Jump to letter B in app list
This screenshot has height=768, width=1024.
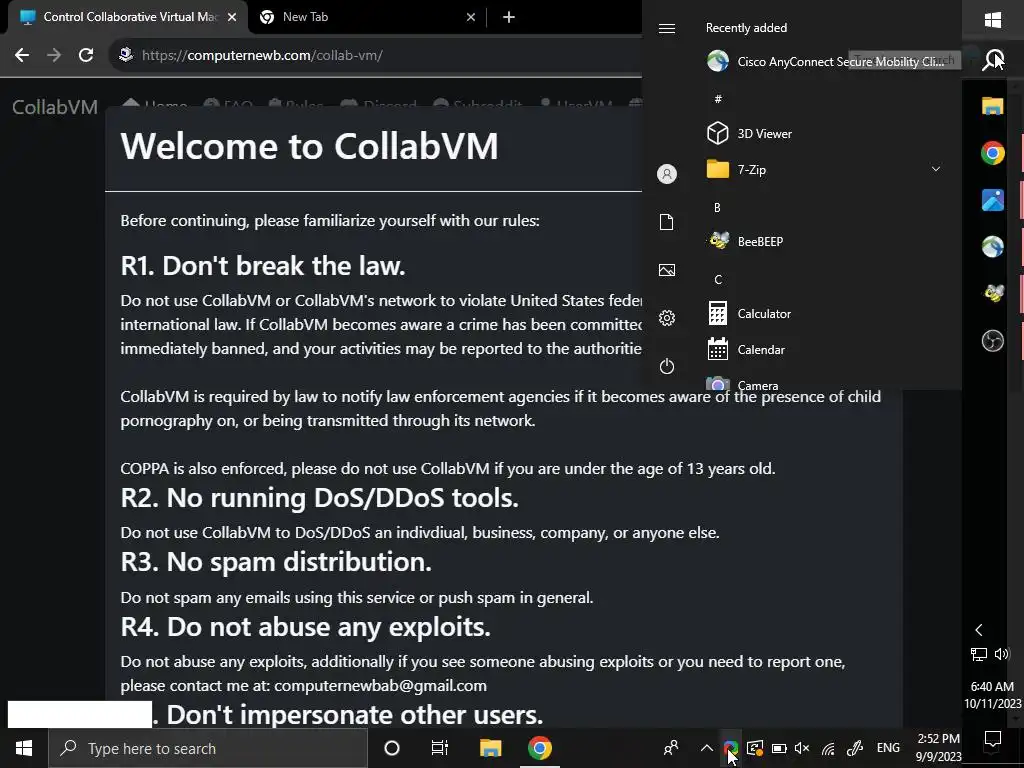pyautogui.click(x=717, y=207)
